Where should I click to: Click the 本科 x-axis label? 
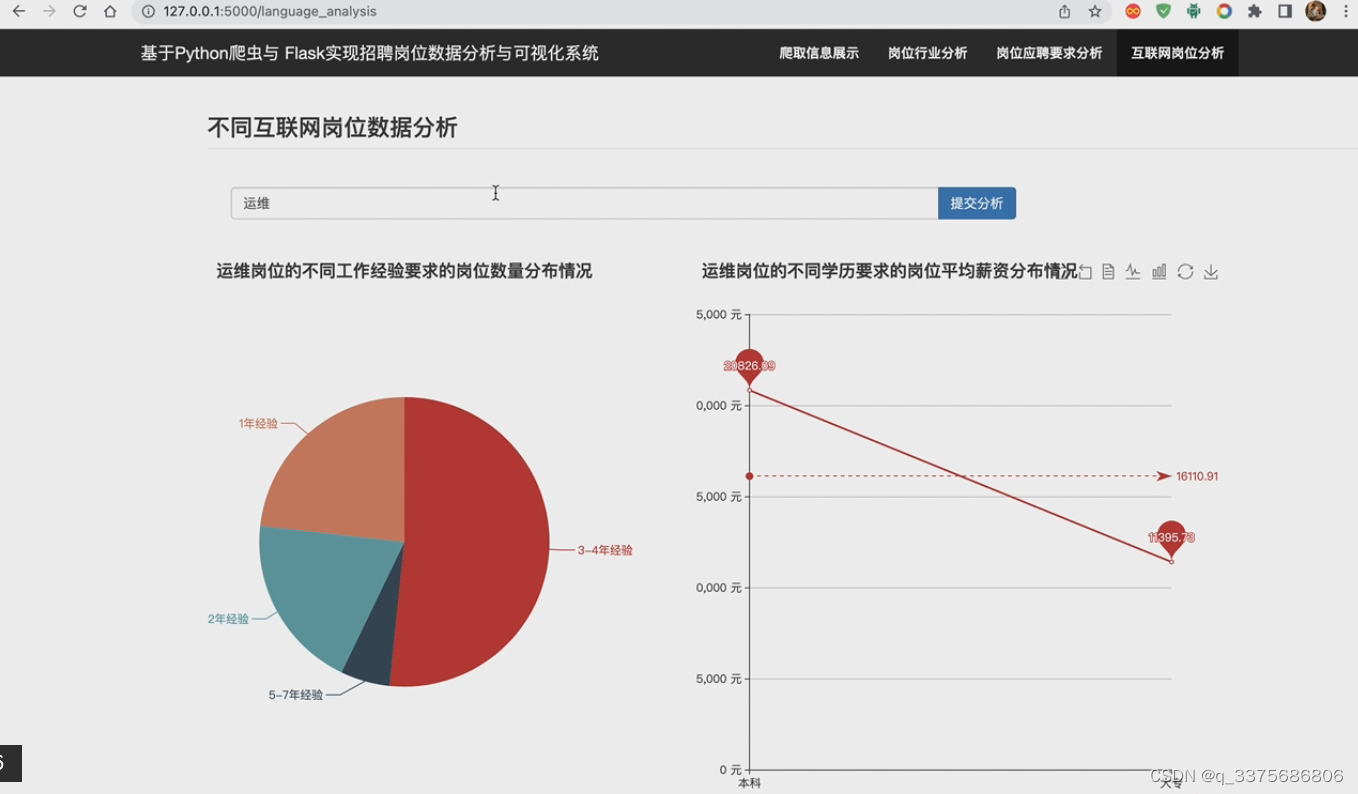click(749, 783)
